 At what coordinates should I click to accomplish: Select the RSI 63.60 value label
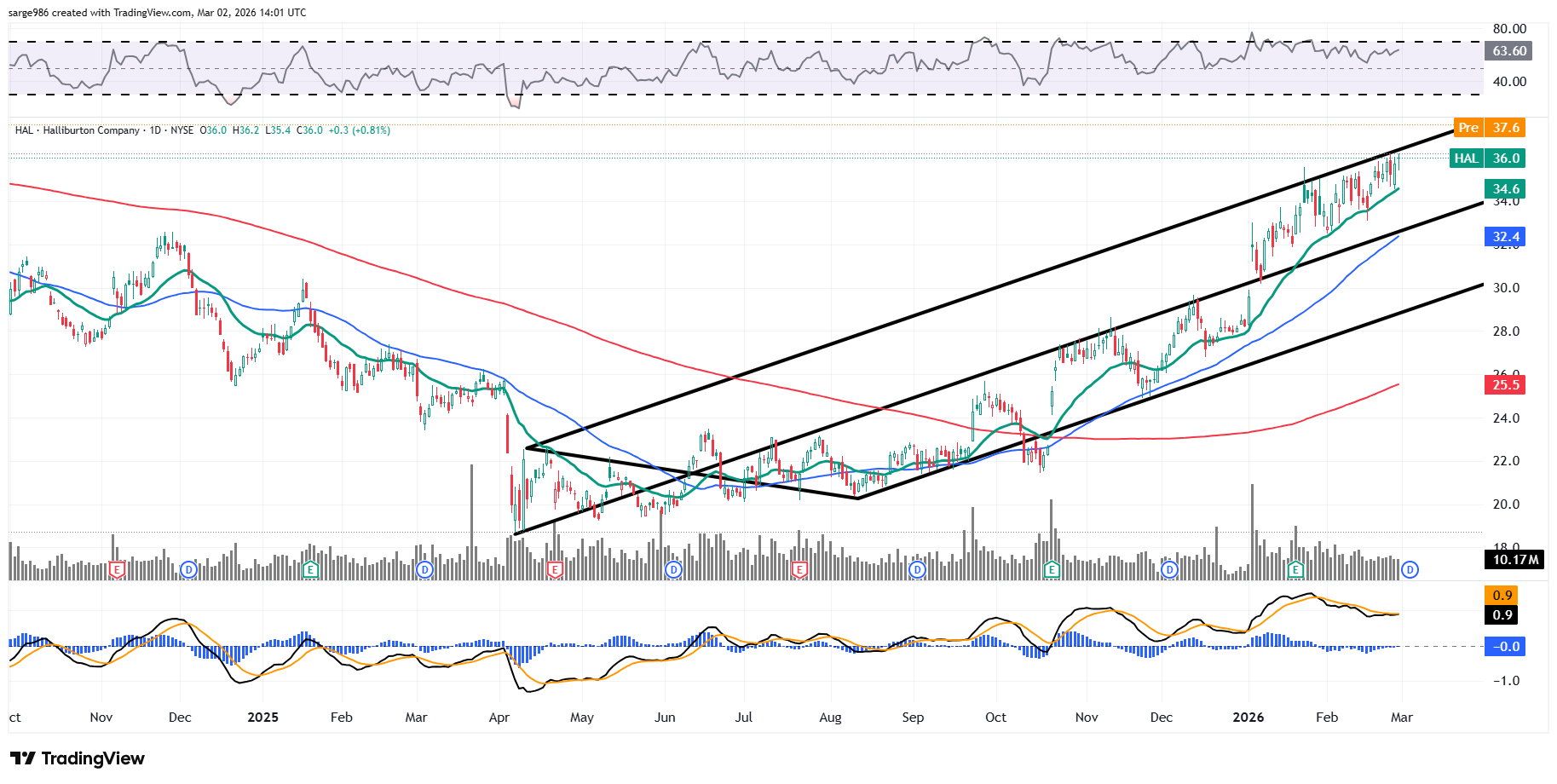coord(1508,51)
